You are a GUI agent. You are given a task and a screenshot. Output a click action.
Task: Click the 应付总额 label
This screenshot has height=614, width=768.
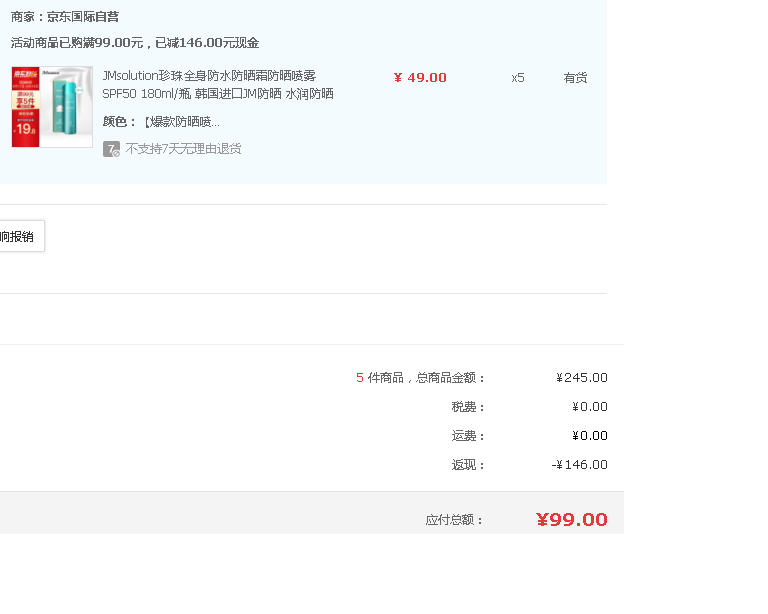(455, 520)
